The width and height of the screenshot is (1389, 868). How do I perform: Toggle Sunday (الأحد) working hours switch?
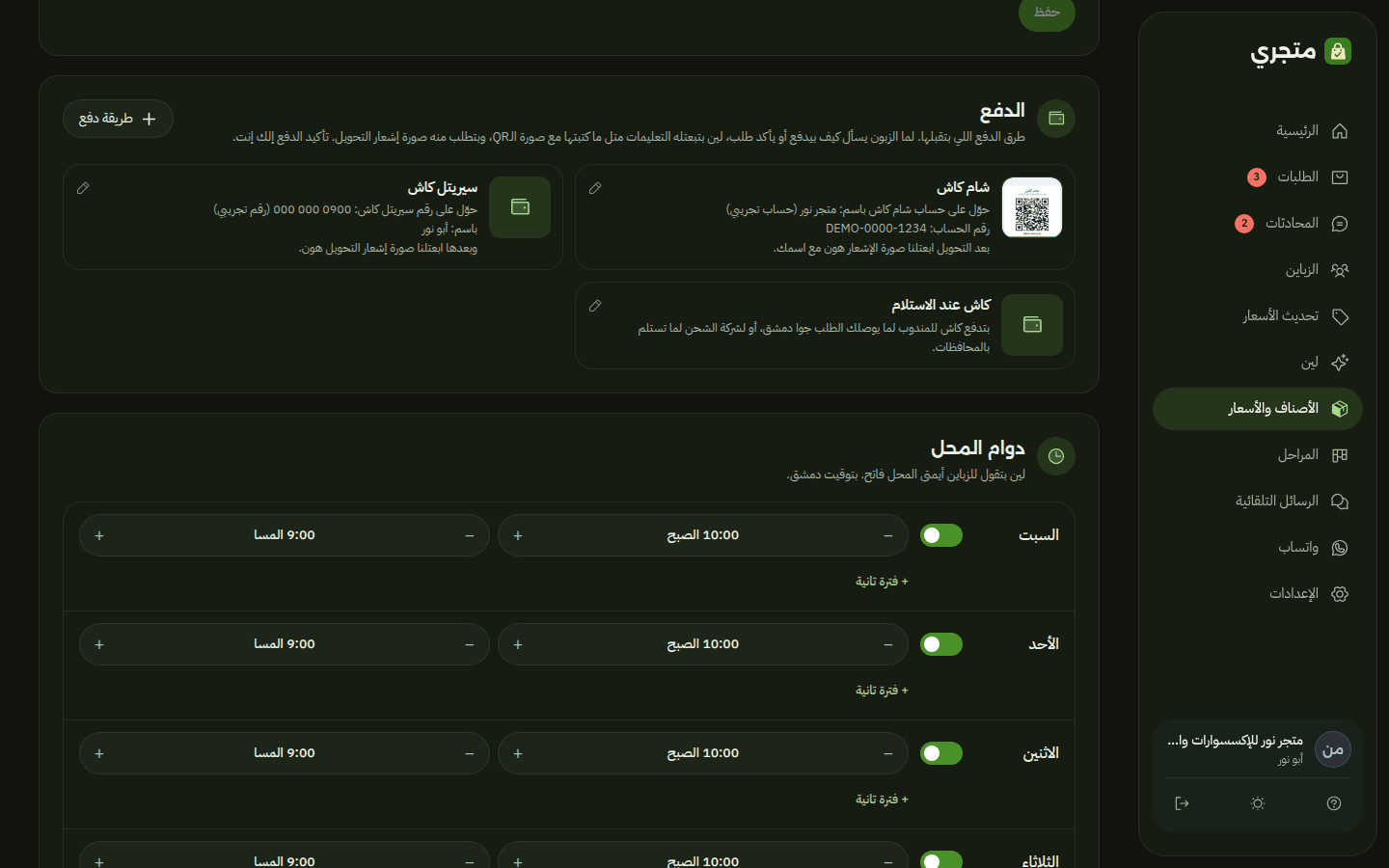point(941,644)
